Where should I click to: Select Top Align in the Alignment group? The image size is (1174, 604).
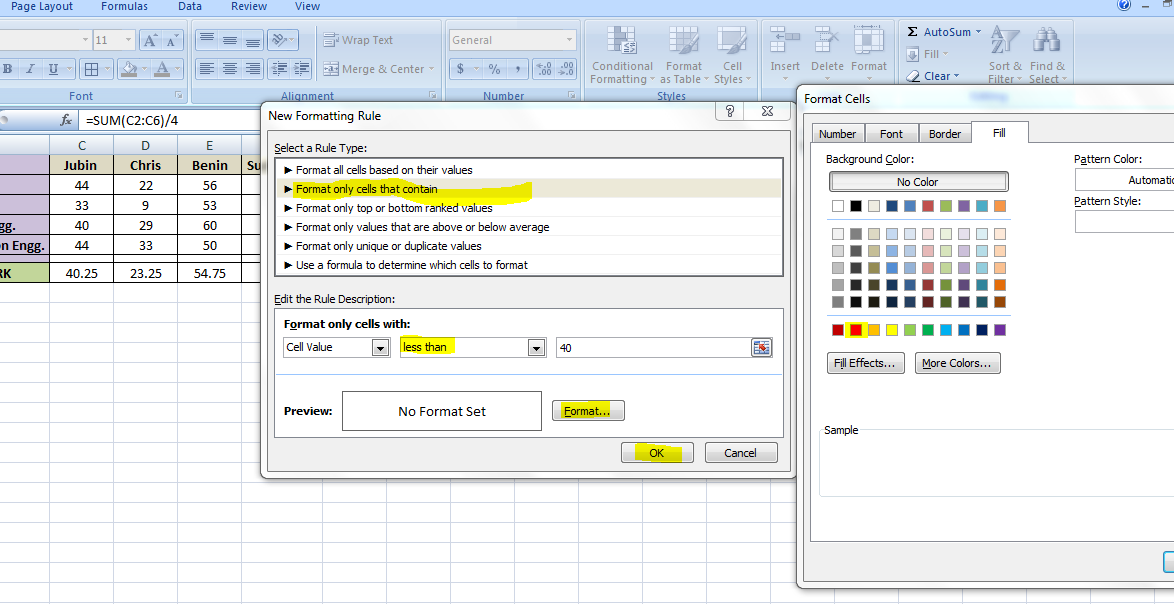[207, 40]
